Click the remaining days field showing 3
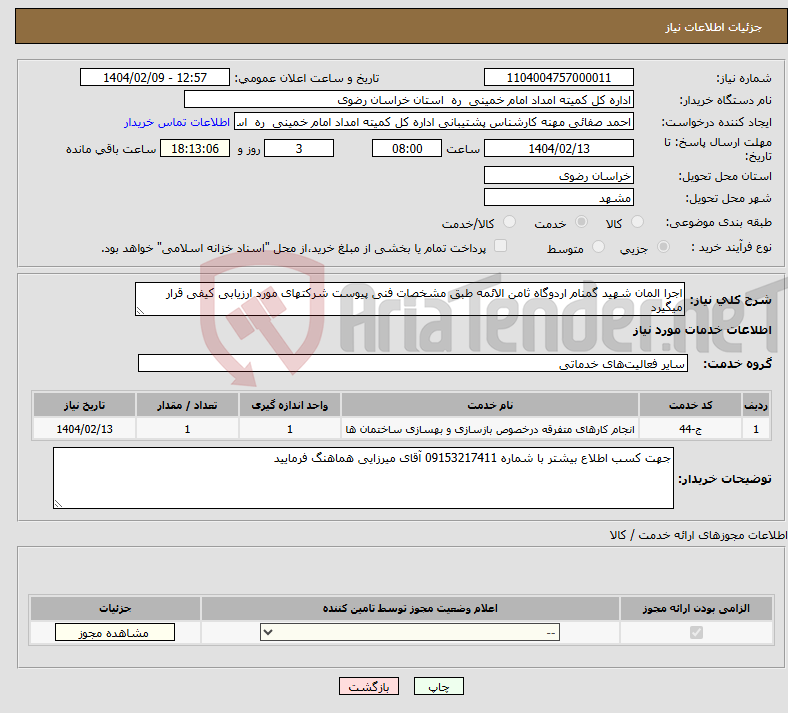This screenshot has width=788, height=713. point(299,148)
